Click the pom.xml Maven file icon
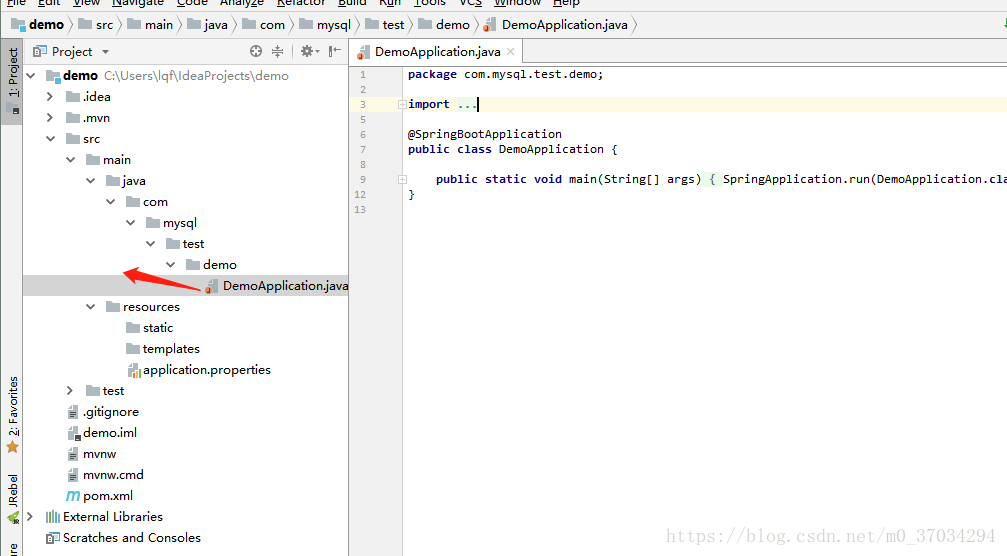This screenshot has height=556, width=1007. (73, 496)
